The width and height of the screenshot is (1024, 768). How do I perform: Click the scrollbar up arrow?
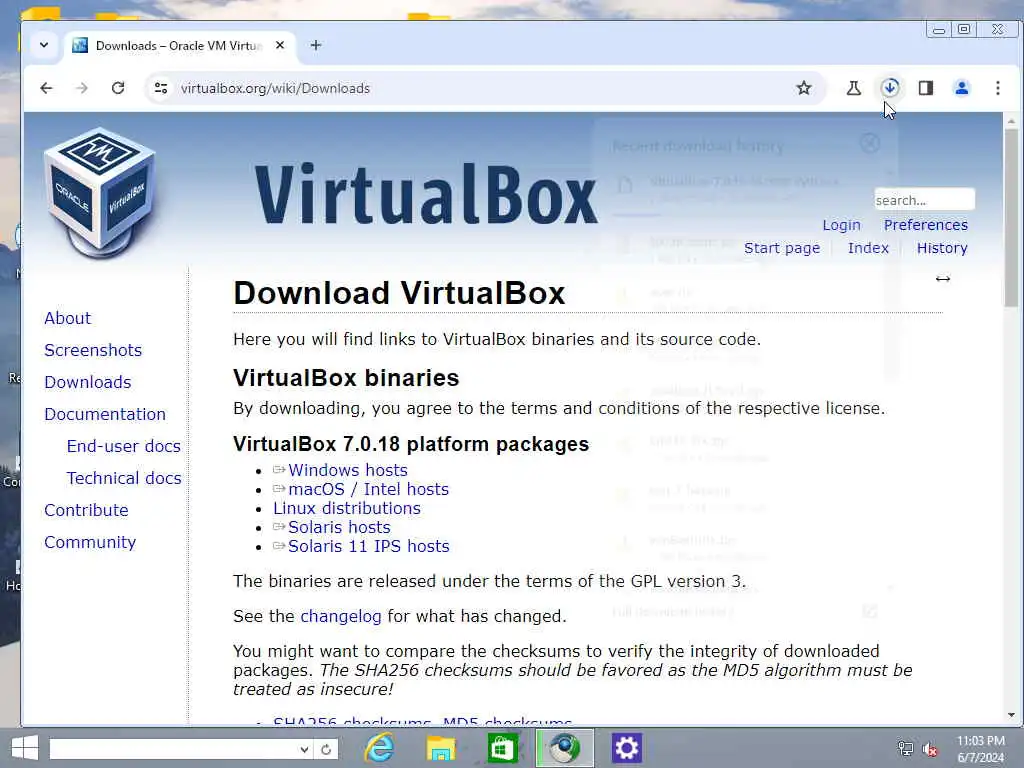[1011, 121]
